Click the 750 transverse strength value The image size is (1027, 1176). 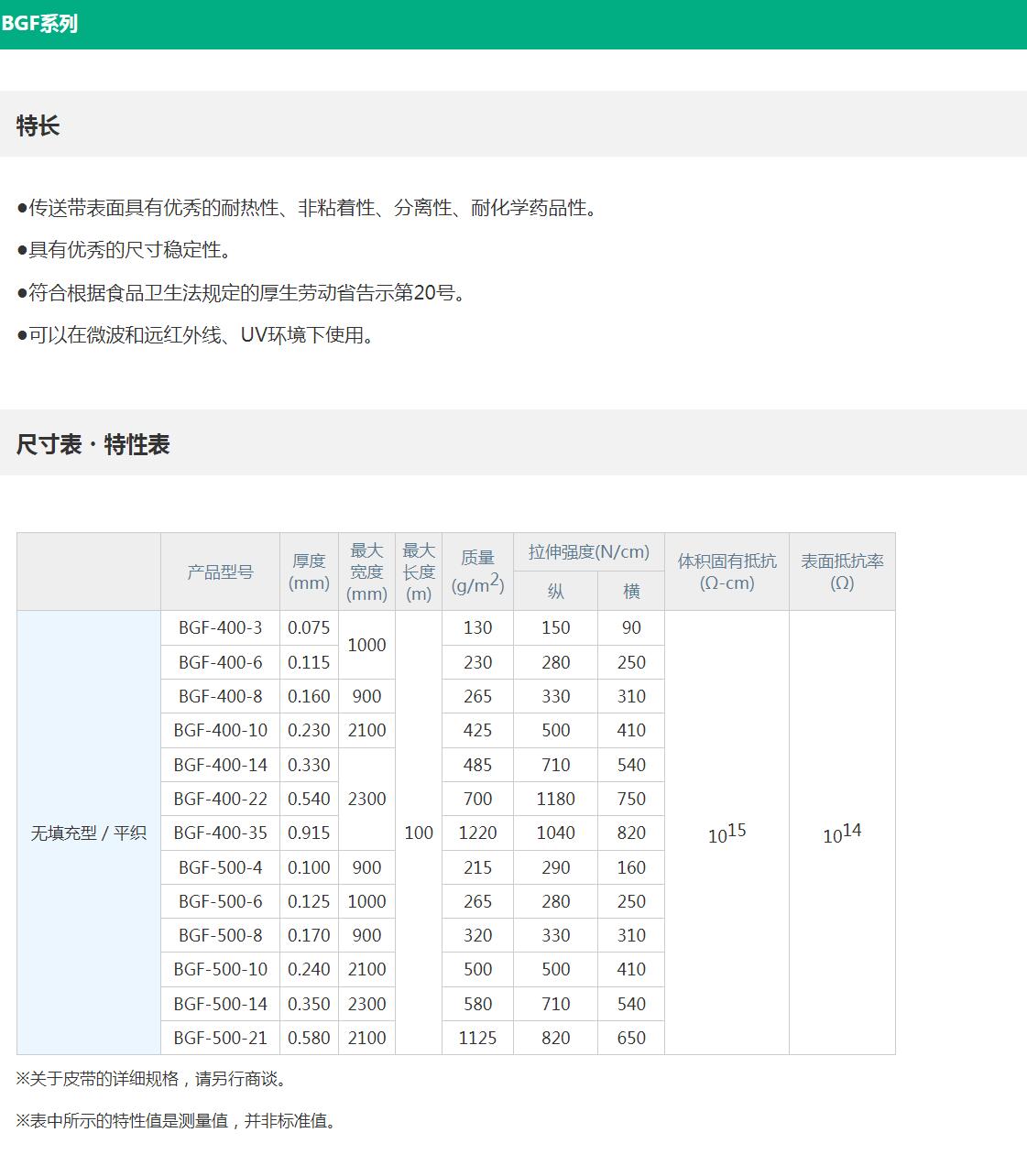tap(631, 799)
